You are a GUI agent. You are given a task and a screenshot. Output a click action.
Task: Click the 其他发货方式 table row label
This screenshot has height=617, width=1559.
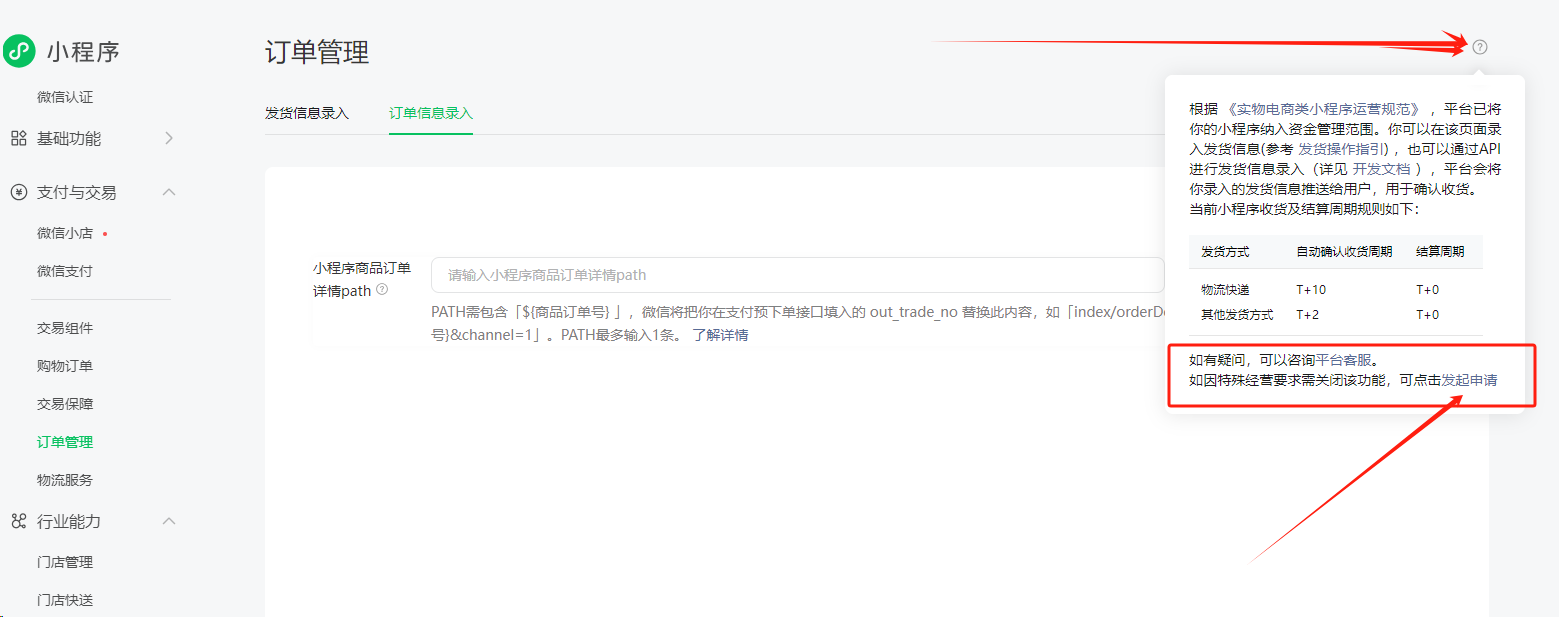coord(1237,314)
